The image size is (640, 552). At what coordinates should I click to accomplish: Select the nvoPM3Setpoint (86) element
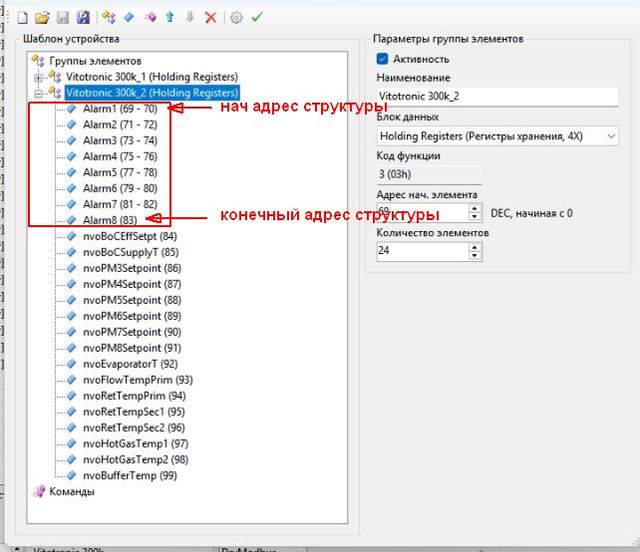[132, 268]
